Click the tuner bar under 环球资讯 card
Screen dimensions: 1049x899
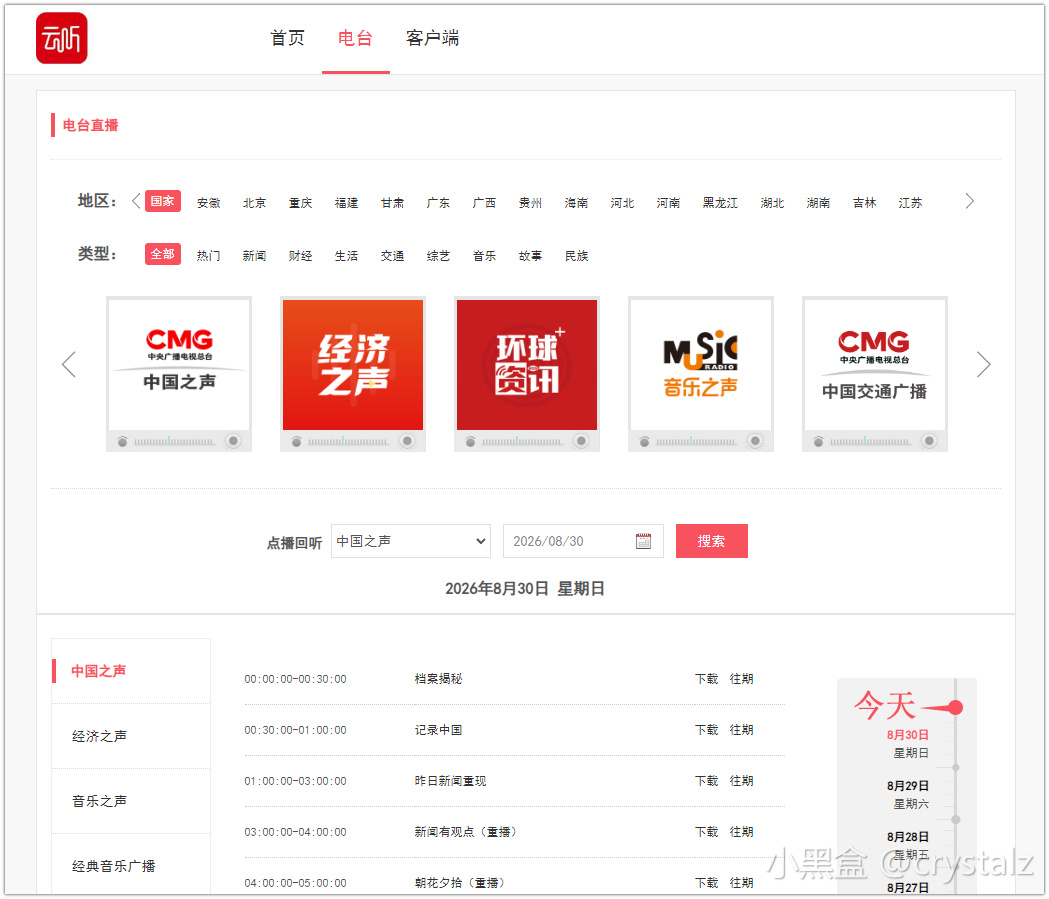click(x=522, y=441)
